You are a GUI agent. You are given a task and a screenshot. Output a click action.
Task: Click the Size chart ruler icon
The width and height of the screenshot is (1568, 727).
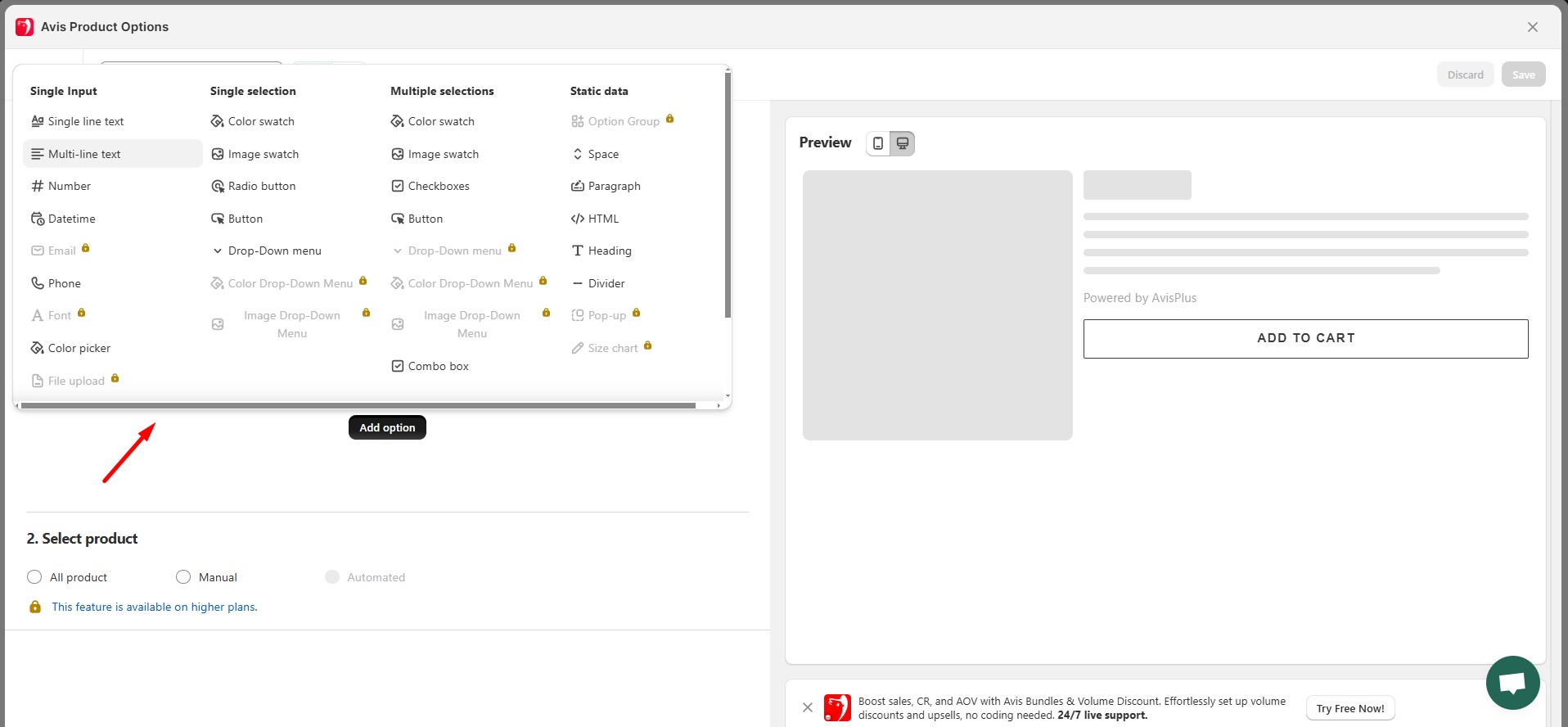[x=578, y=348]
